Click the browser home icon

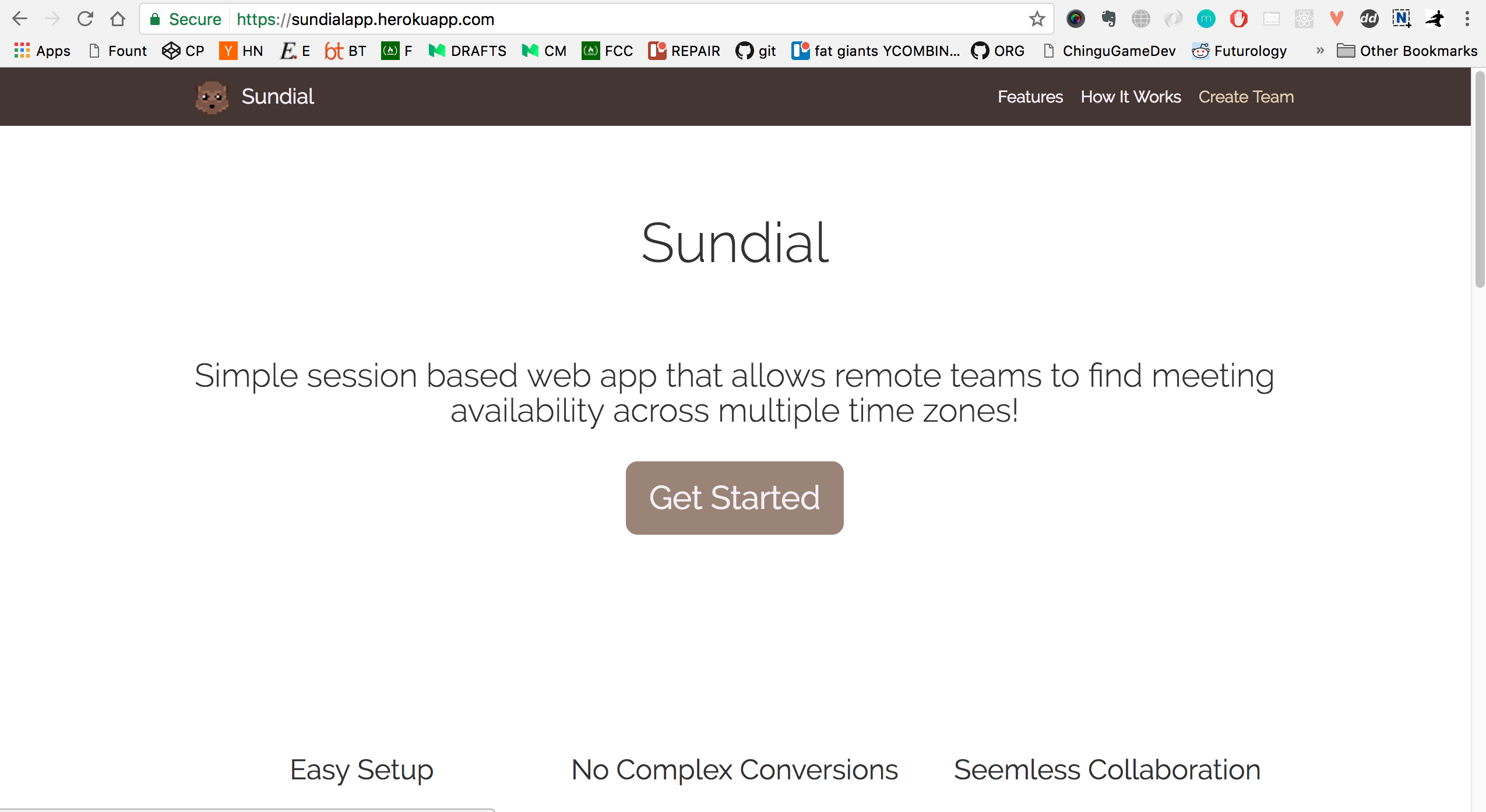118,19
